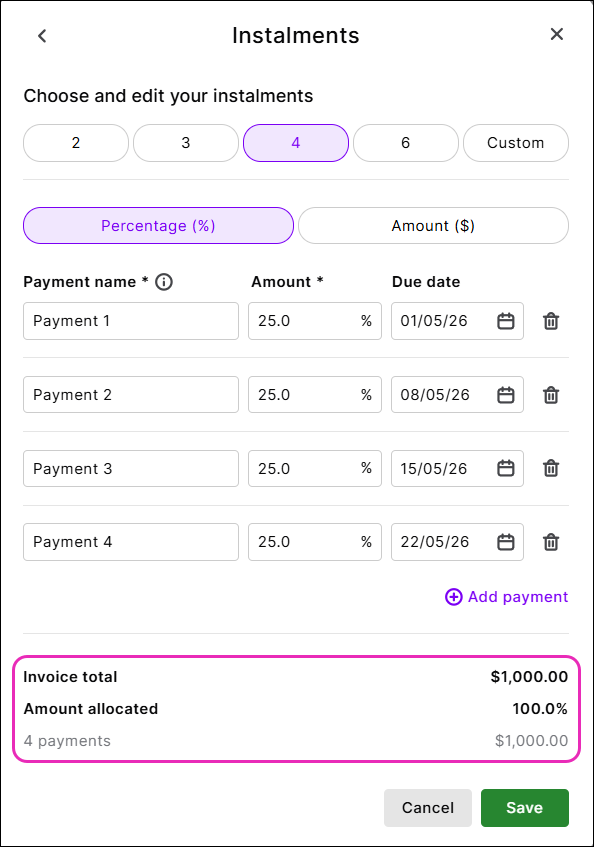Close the Instalments dialog with X

point(557,34)
